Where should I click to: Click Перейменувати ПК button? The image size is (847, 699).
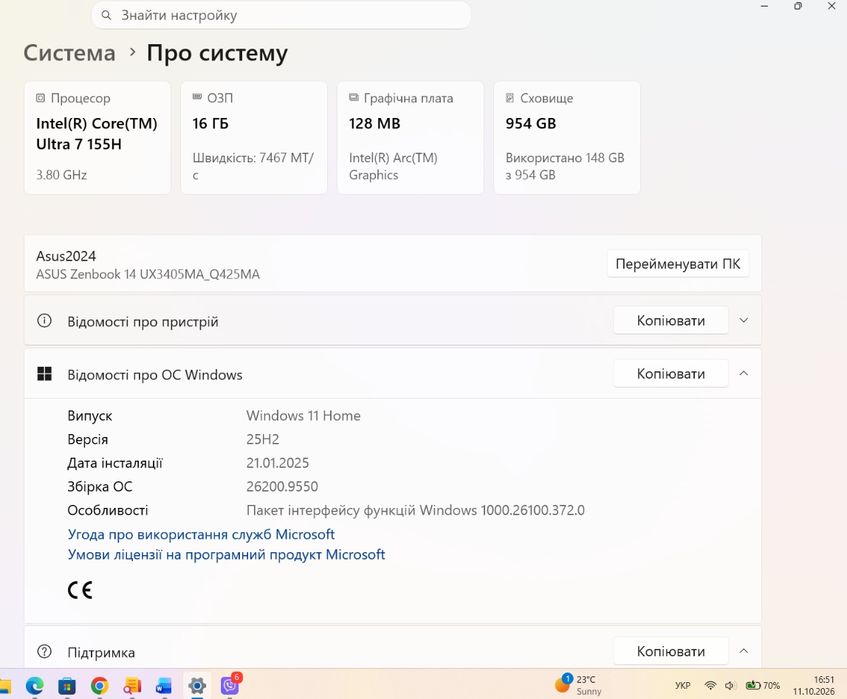[x=678, y=264]
